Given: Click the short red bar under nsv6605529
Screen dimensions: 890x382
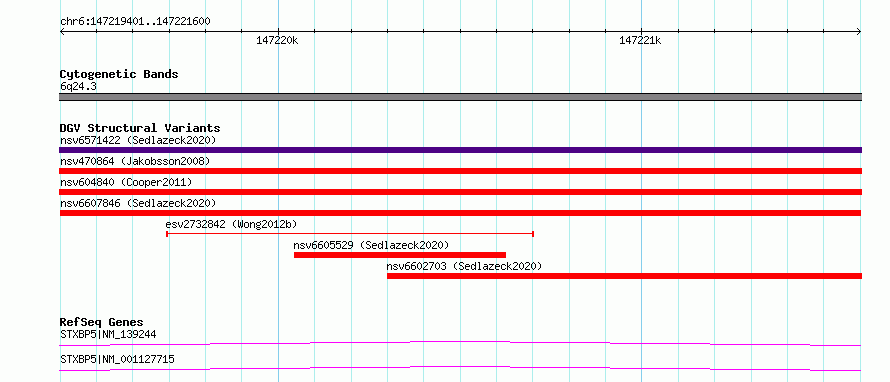Looking at the screenshot, I should 400,255.
